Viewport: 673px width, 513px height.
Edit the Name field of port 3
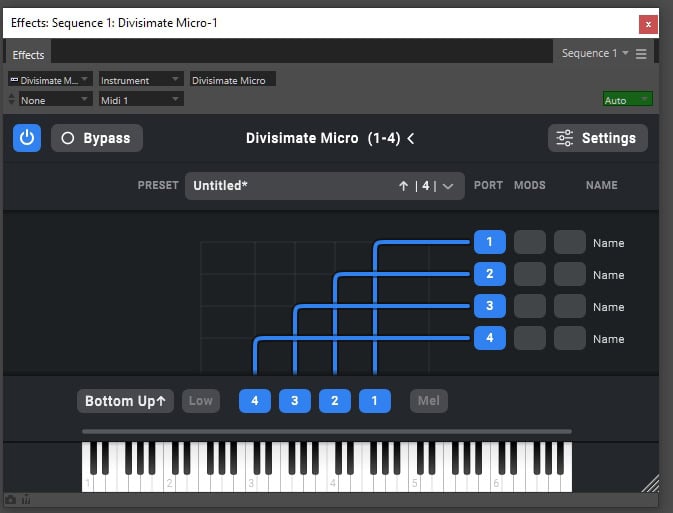tap(609, 307)
